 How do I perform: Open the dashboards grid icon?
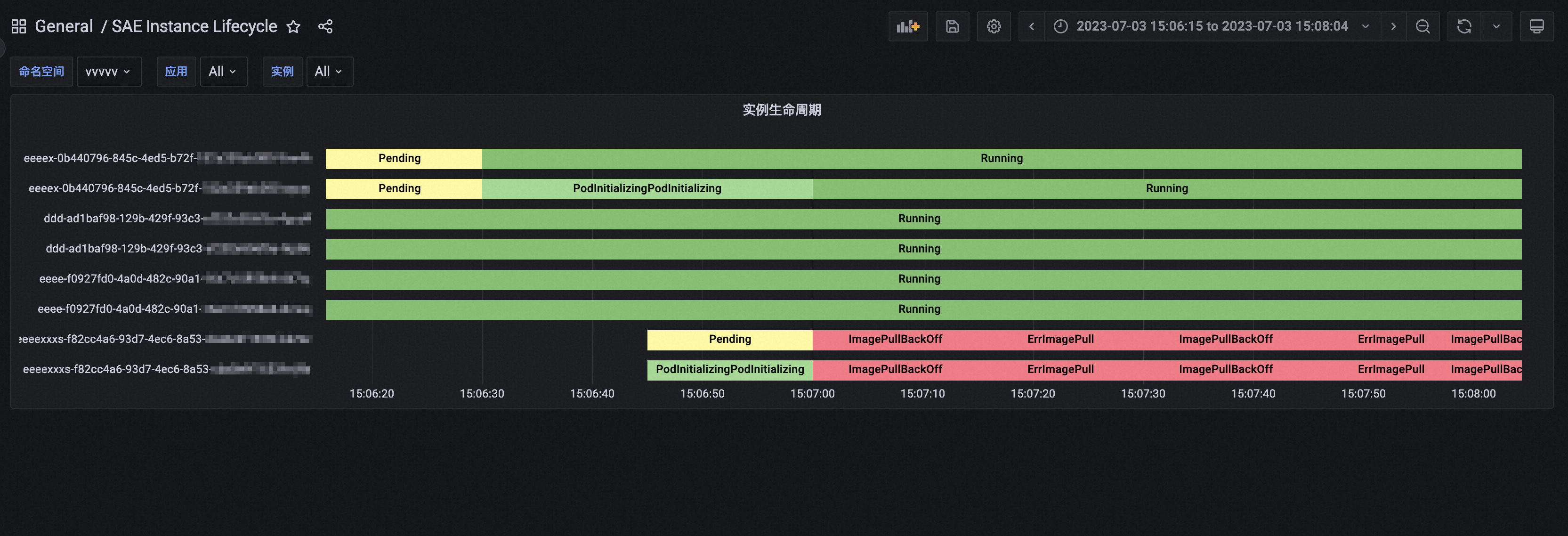coord(18,26)
